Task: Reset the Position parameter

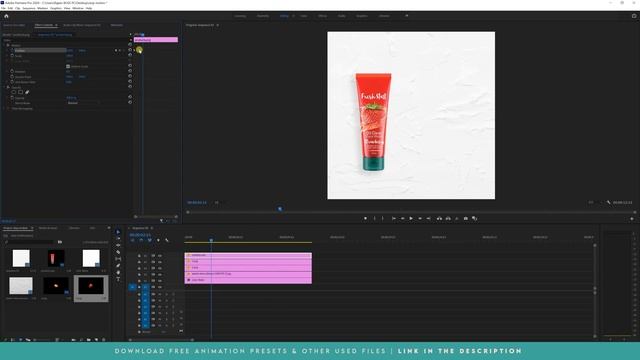Action: pos(130,50)
